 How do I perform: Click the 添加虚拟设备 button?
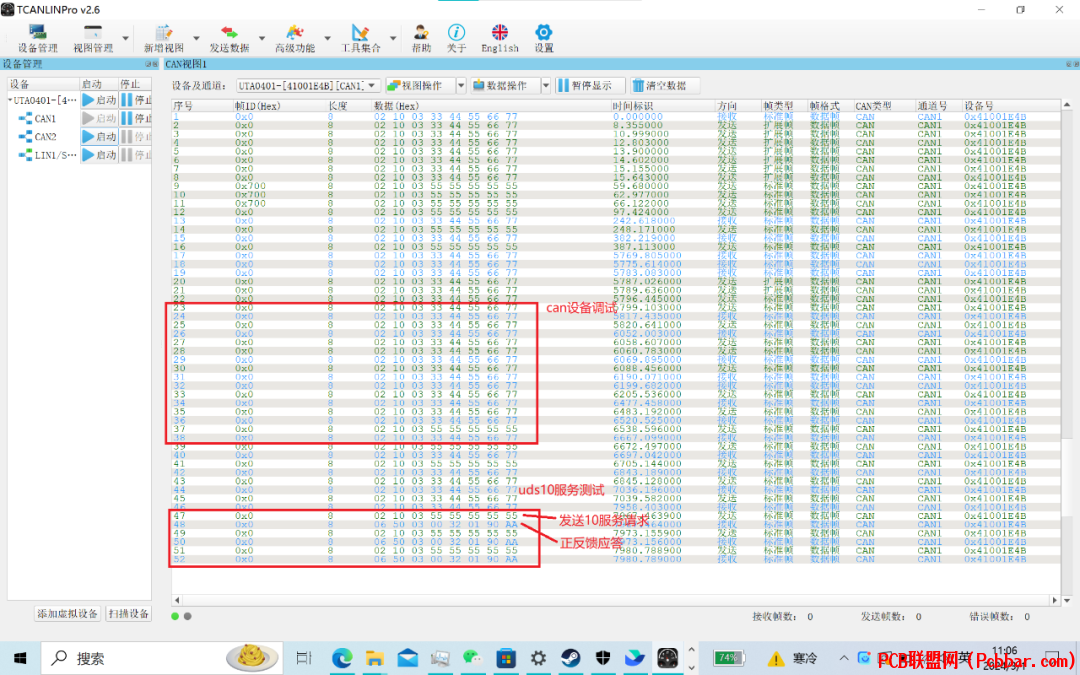68,614
